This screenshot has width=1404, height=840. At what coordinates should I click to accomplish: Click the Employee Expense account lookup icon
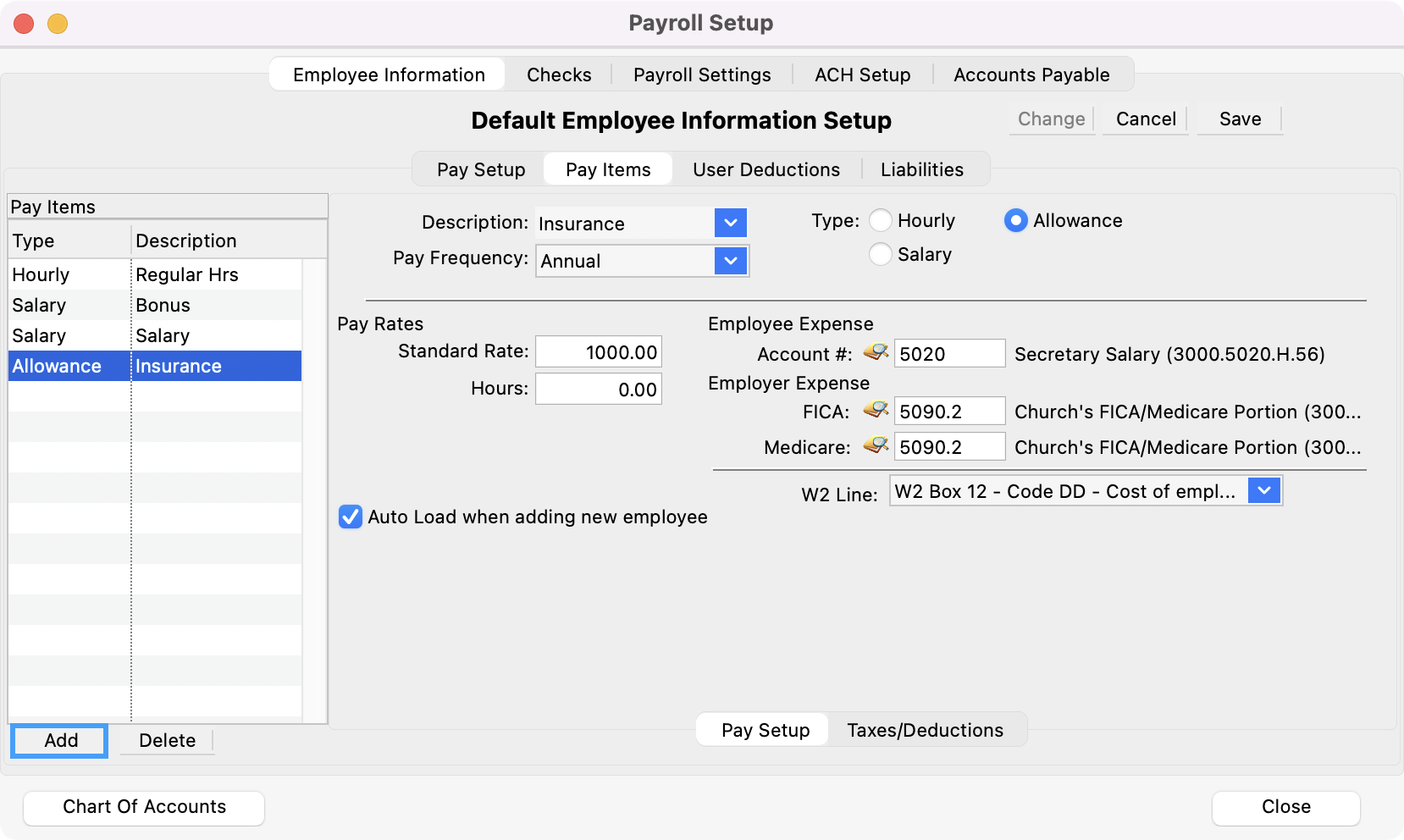[876, 352]
